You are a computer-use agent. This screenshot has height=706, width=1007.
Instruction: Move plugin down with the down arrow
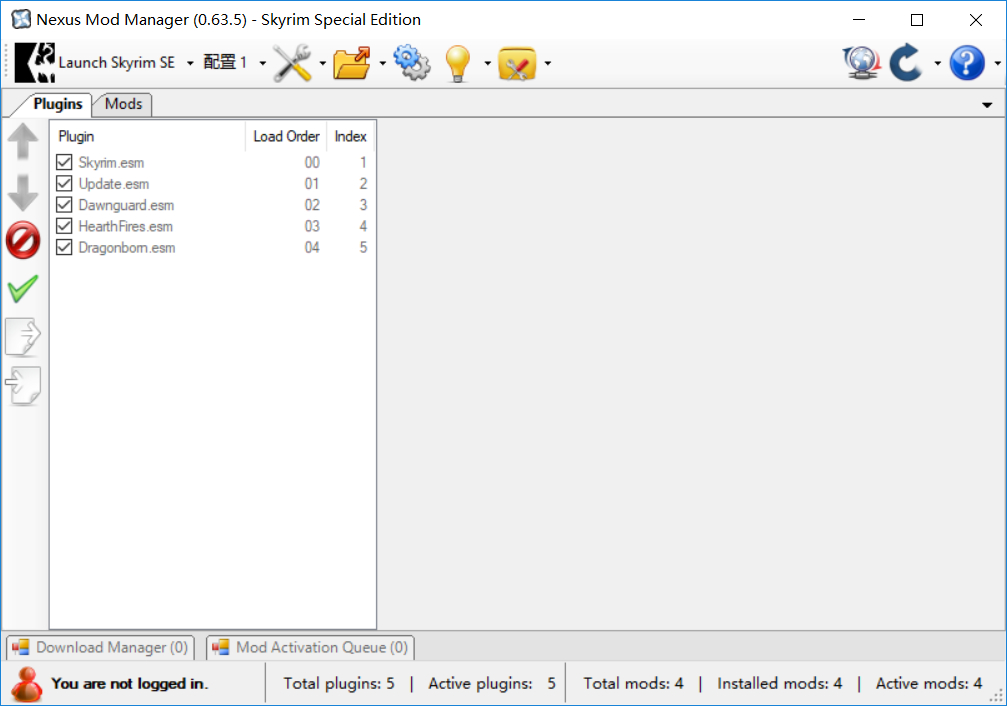[23, 193]
